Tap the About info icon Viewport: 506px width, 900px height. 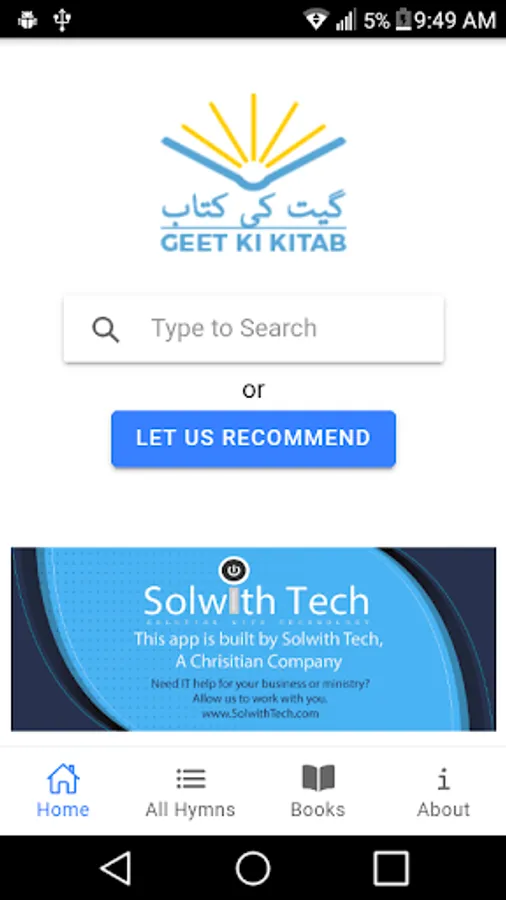[443, 779]
